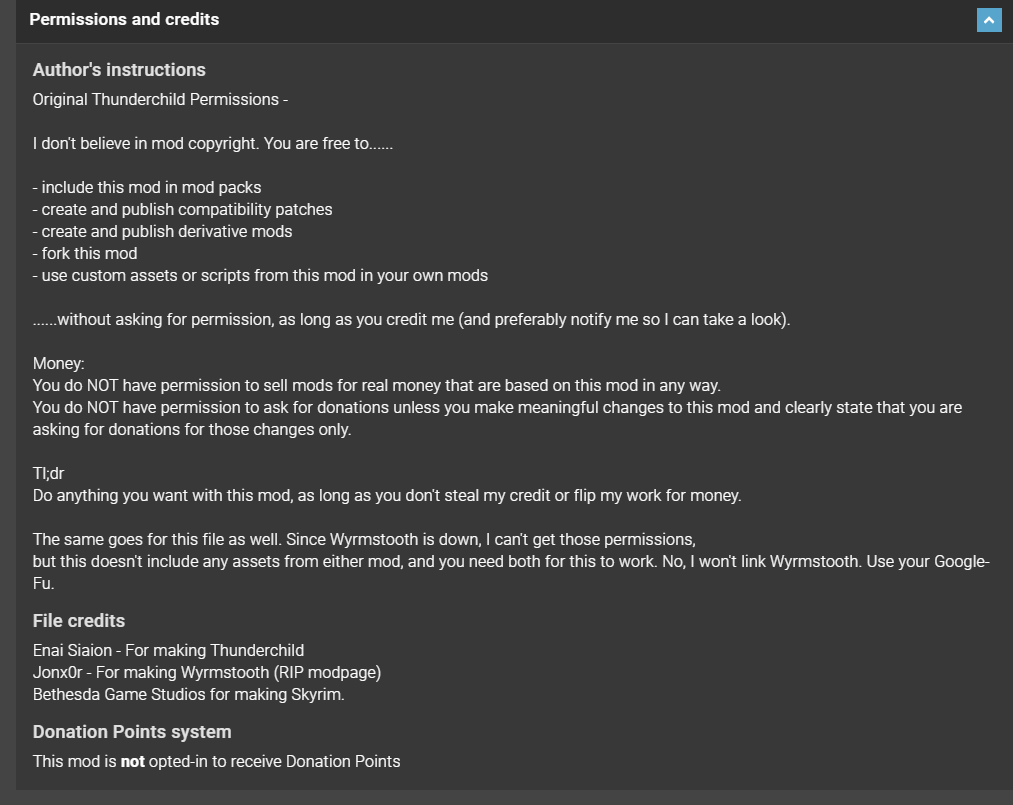Click the 'Bethesda Game Studios' credit line

tap(188, 694)
